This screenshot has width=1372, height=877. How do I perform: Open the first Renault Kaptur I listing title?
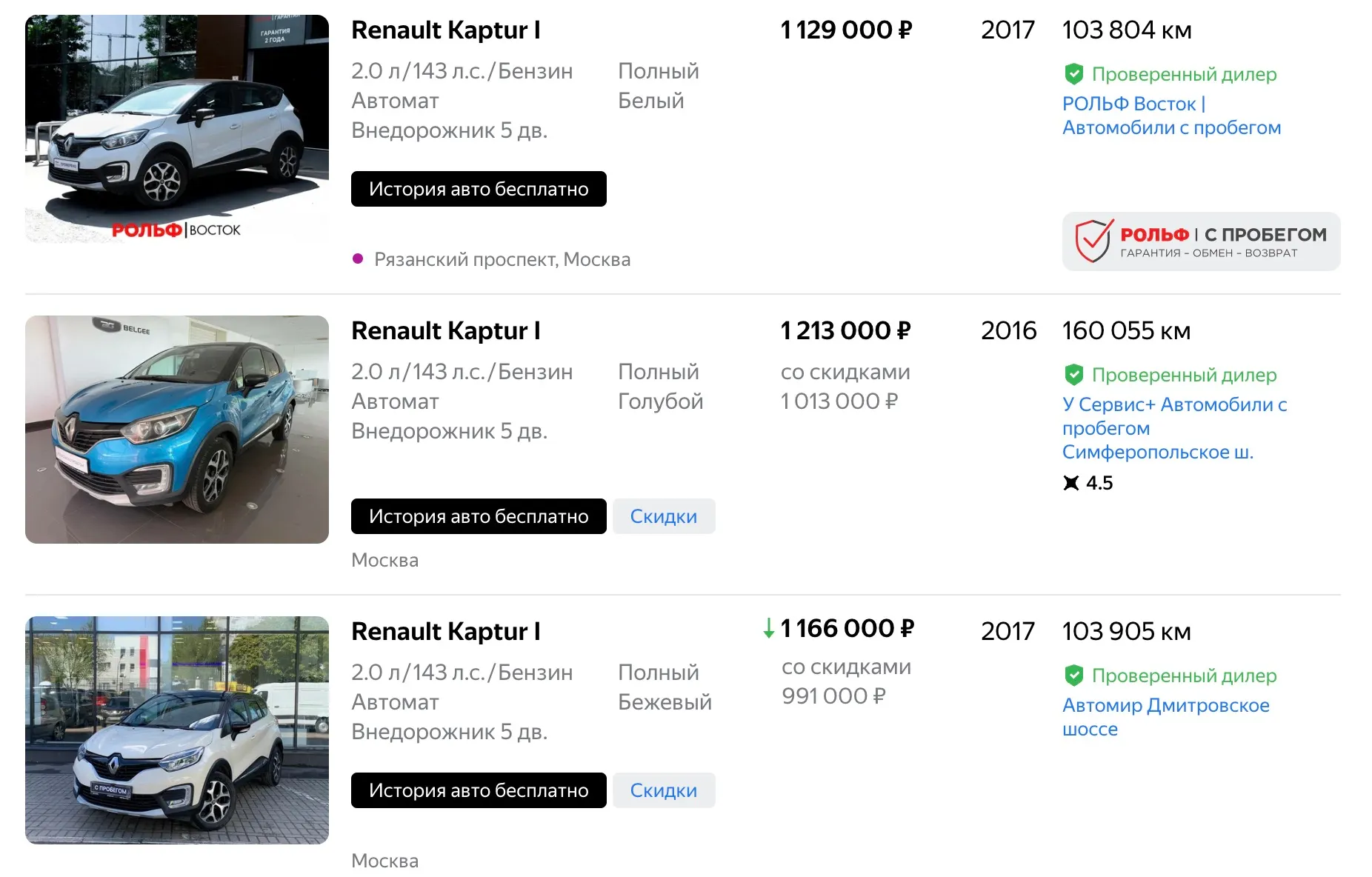coord(445,30)
